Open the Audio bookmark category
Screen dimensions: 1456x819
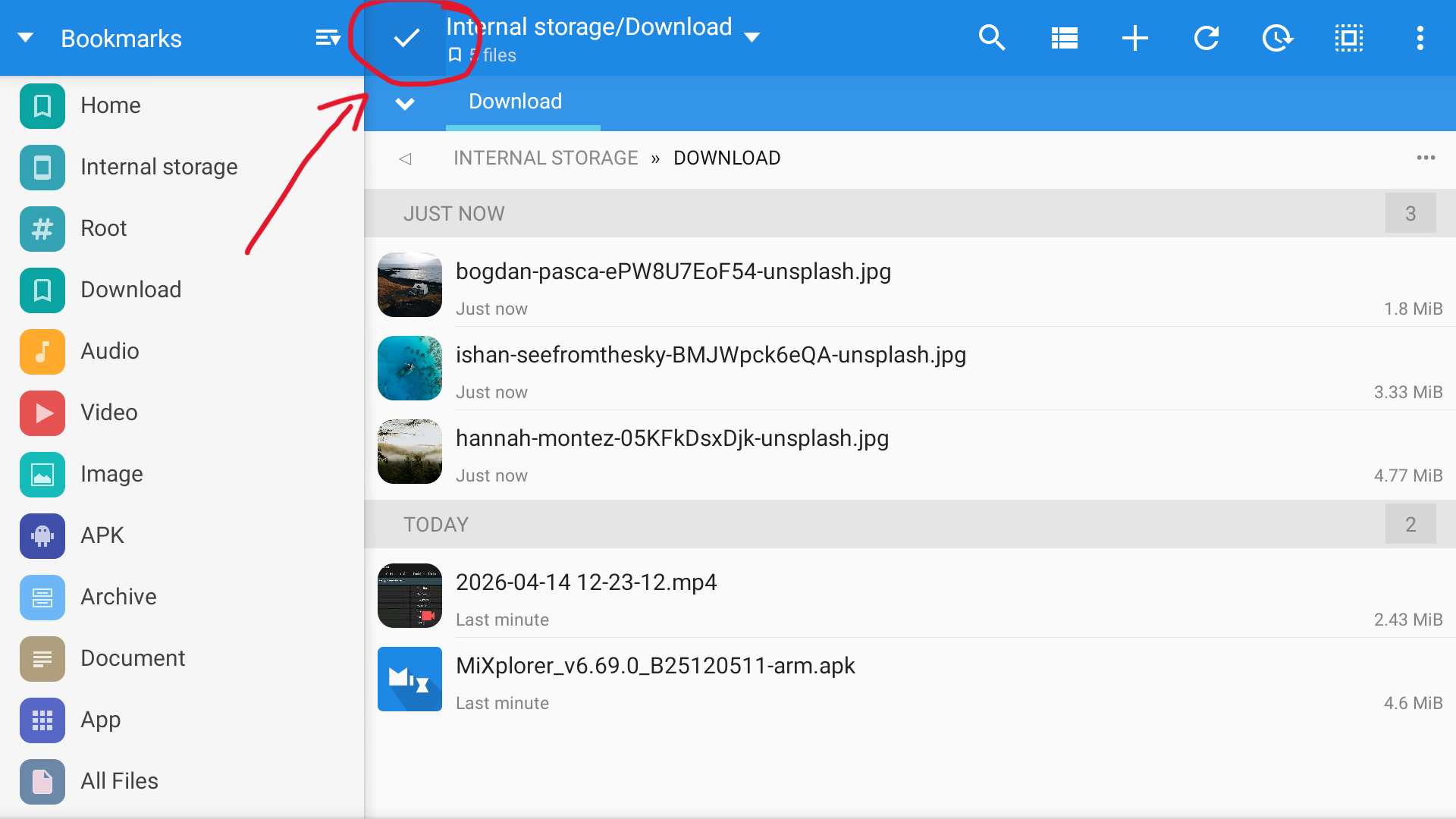110,351
